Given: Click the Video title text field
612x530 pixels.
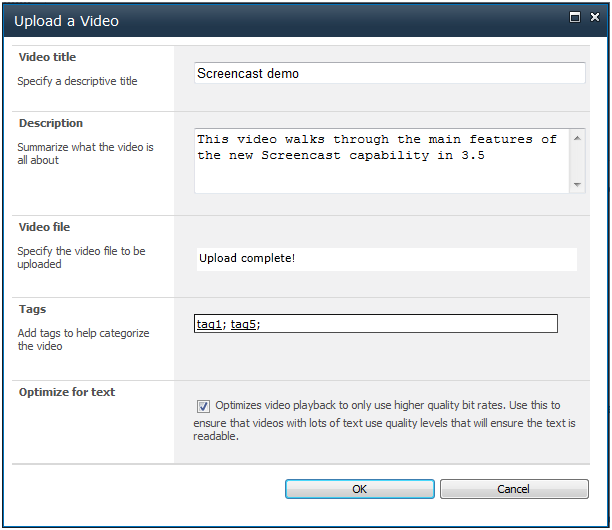Looking at the screenshot, I should 389,73.
